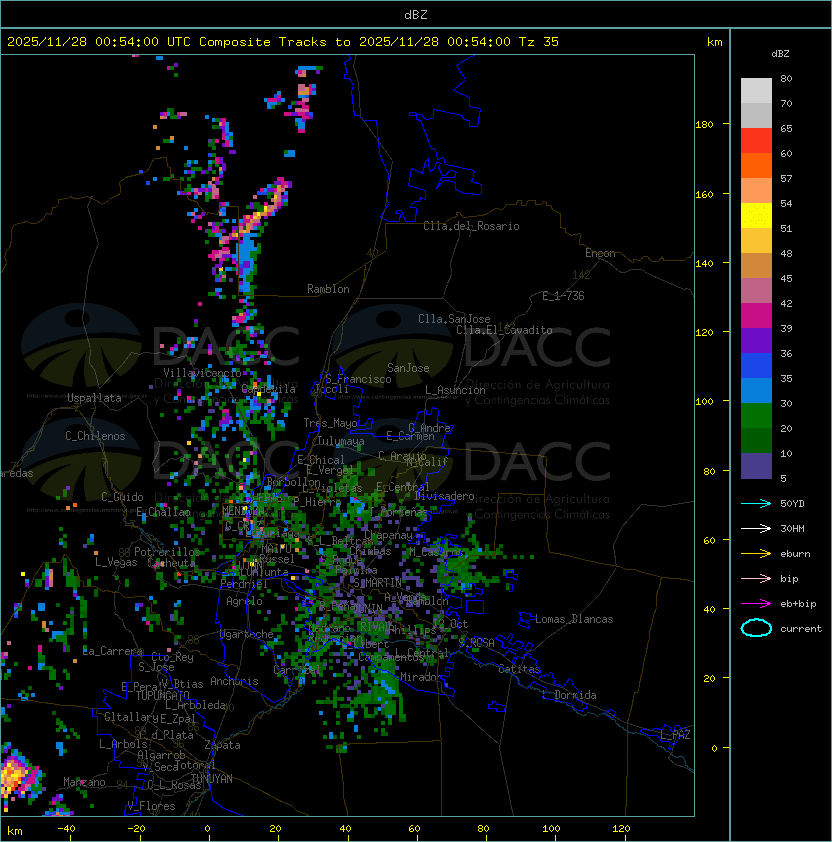Pick the slate purple 5-10 dBZ swatch
832x842 pixels.
756,466
